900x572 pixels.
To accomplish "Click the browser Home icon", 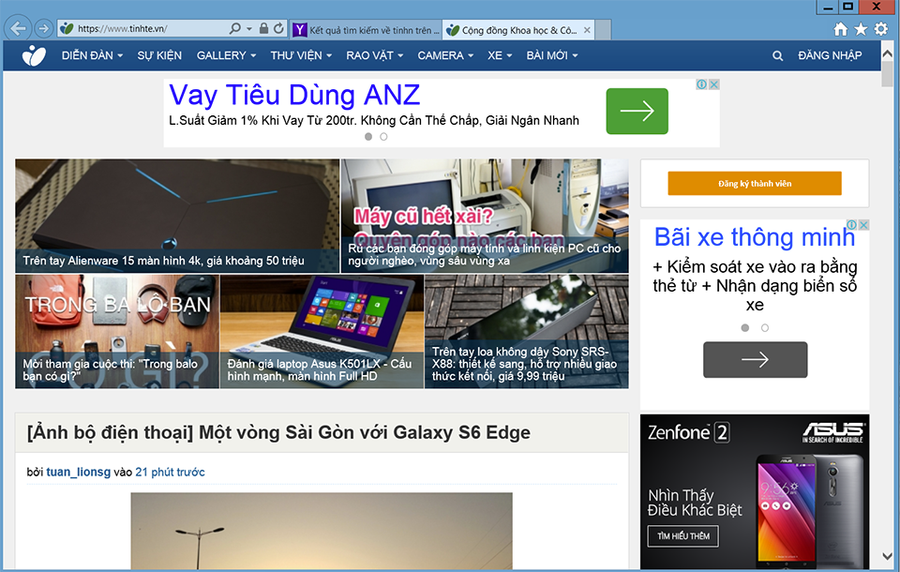I will [840, 29].
